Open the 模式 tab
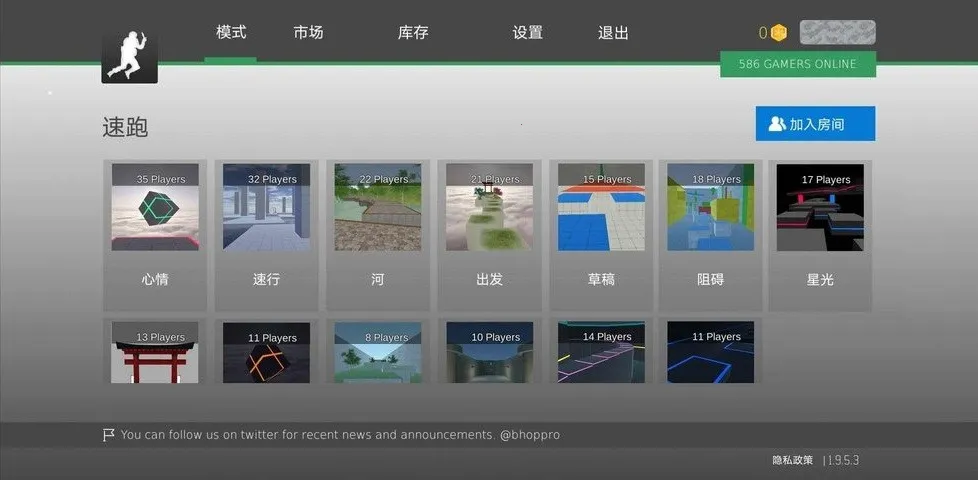This screenshot has width=978, height=480. tap(231, 32)
